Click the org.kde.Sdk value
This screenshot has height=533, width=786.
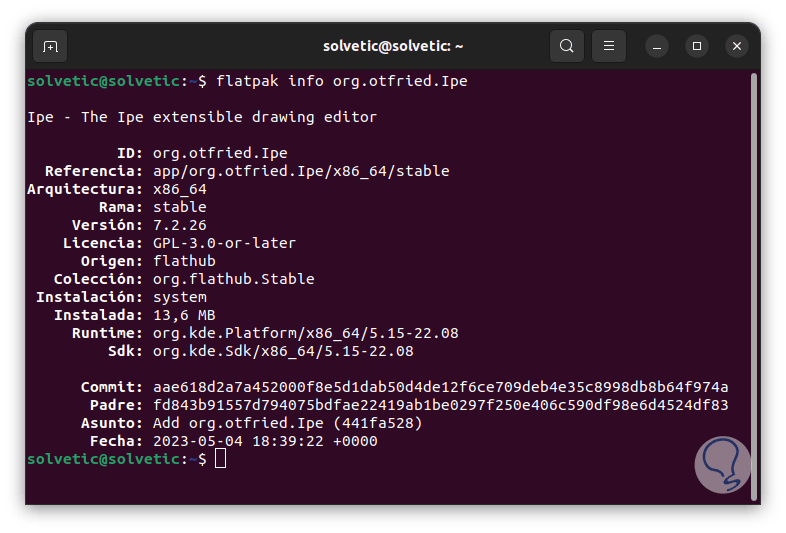[x=283, y=351]
